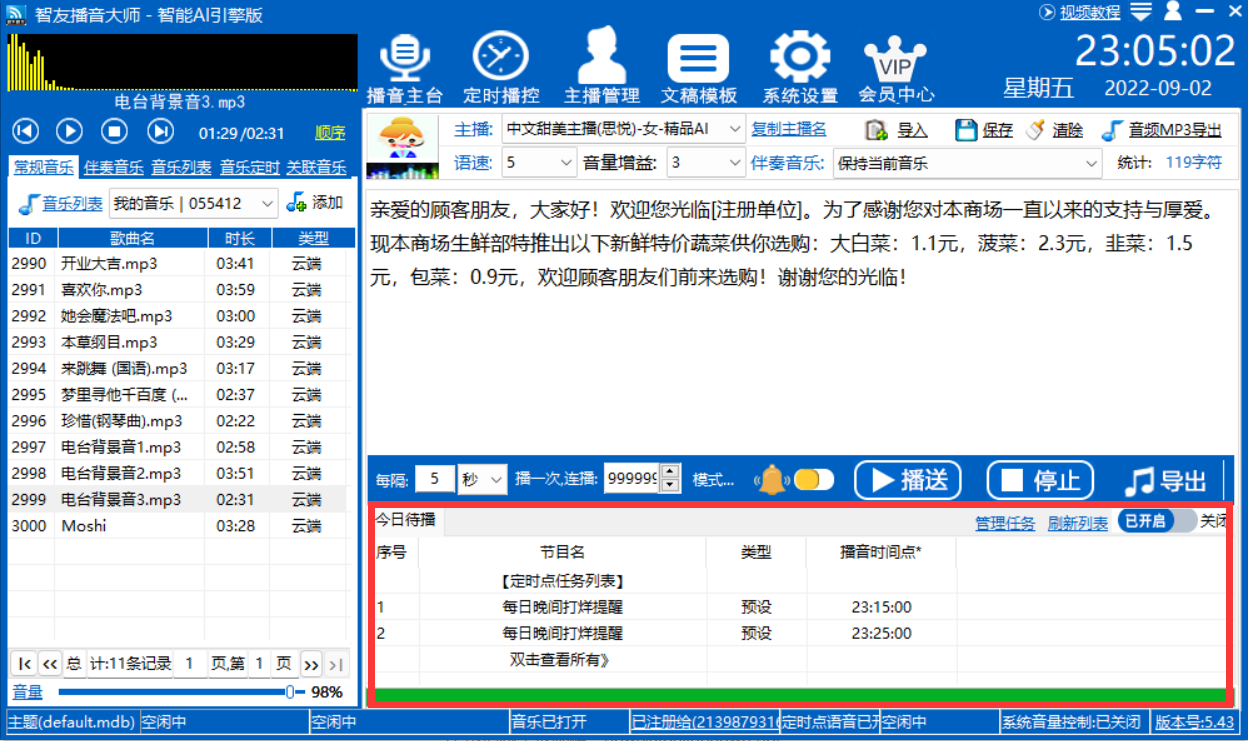Open 系统设置 system settings
Viewport: 1248px width, 741px height.
point(800,68)
